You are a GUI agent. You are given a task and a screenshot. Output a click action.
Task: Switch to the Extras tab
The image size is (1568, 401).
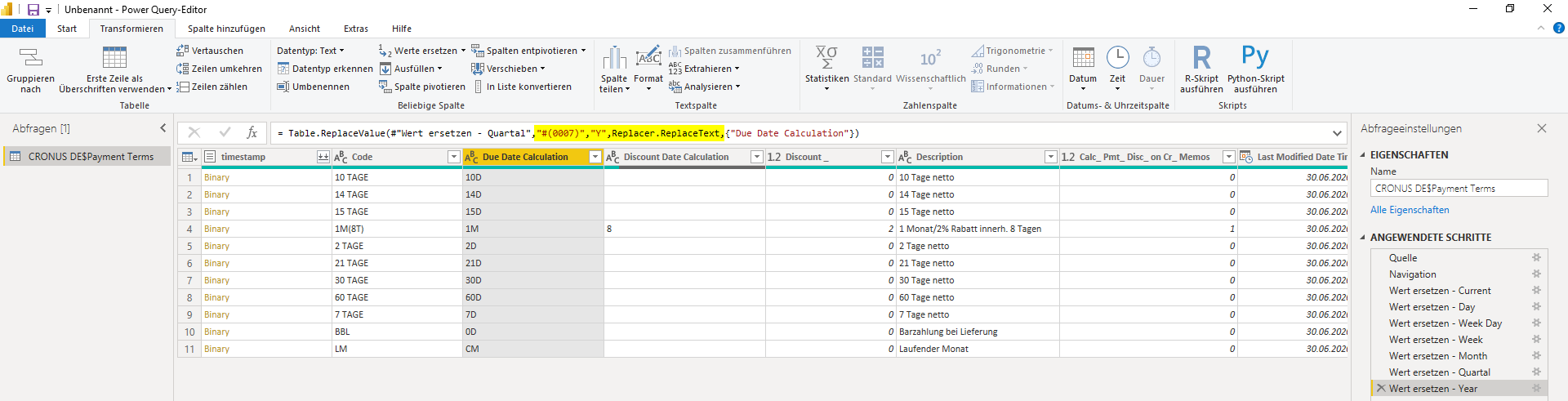click(356, 29)
